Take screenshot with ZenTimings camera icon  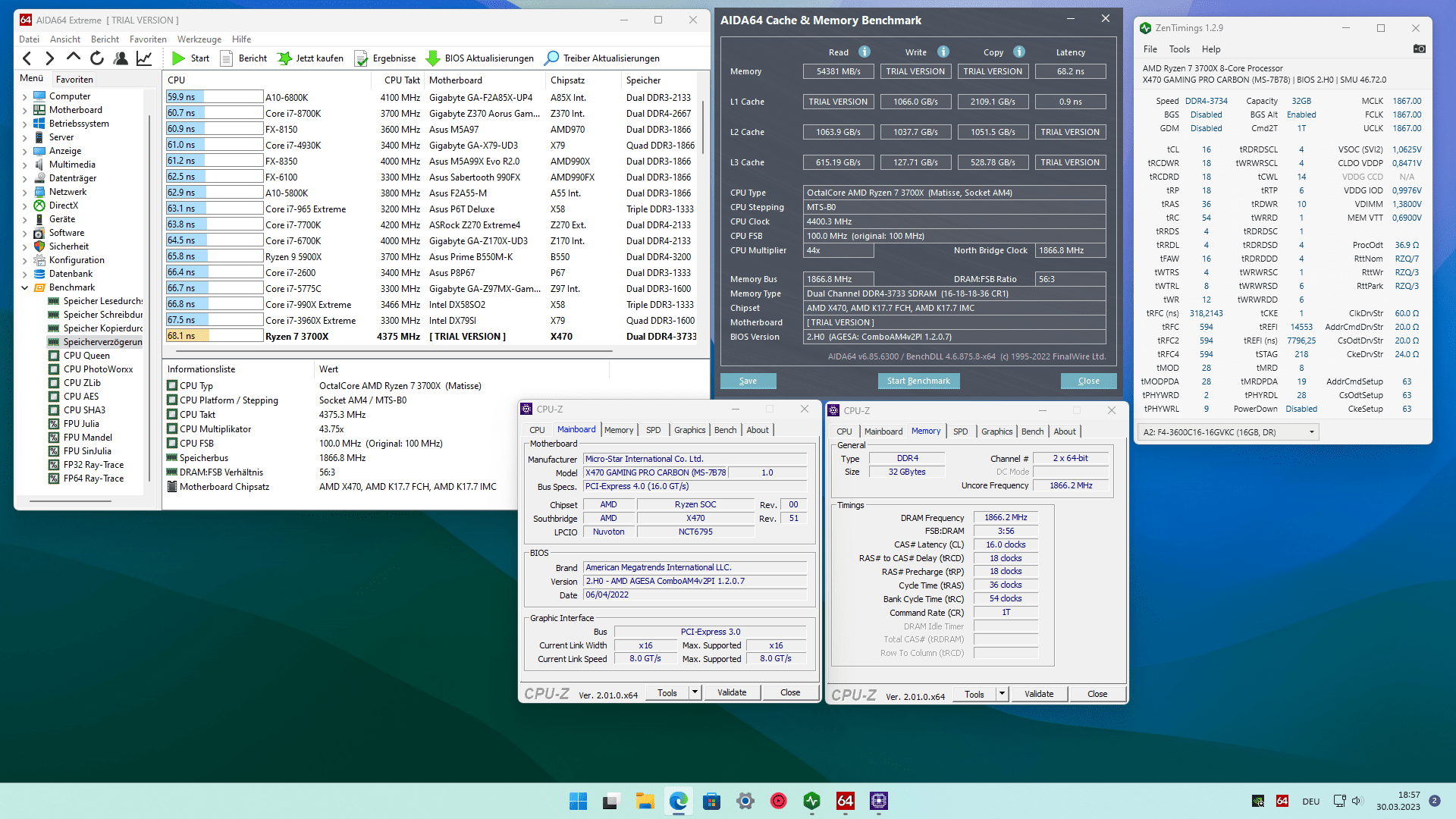pyautogui.click(x=1420, y=49)
